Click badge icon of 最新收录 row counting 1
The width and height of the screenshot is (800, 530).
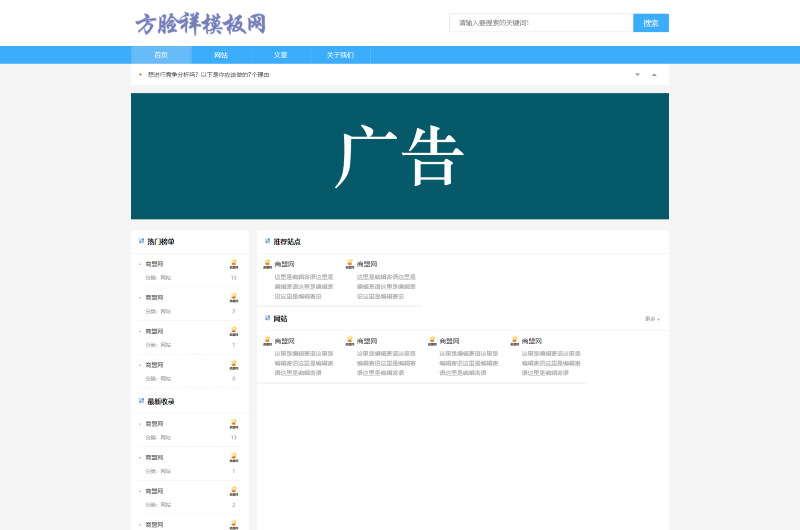[234, 457]
